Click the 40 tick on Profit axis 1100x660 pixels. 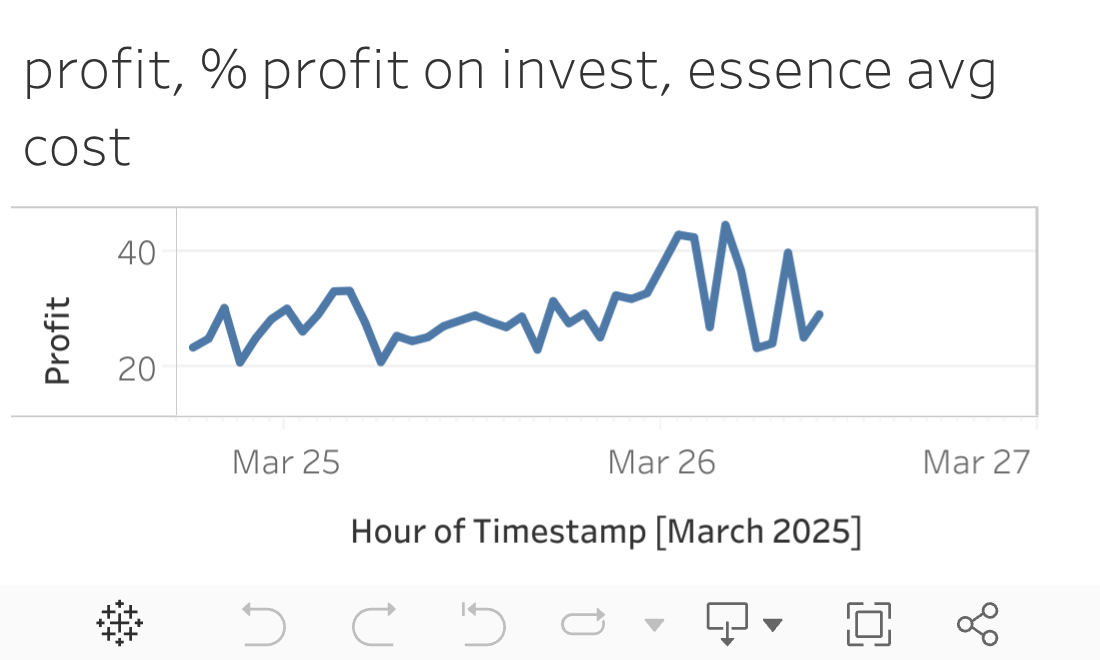coord(137,252)
